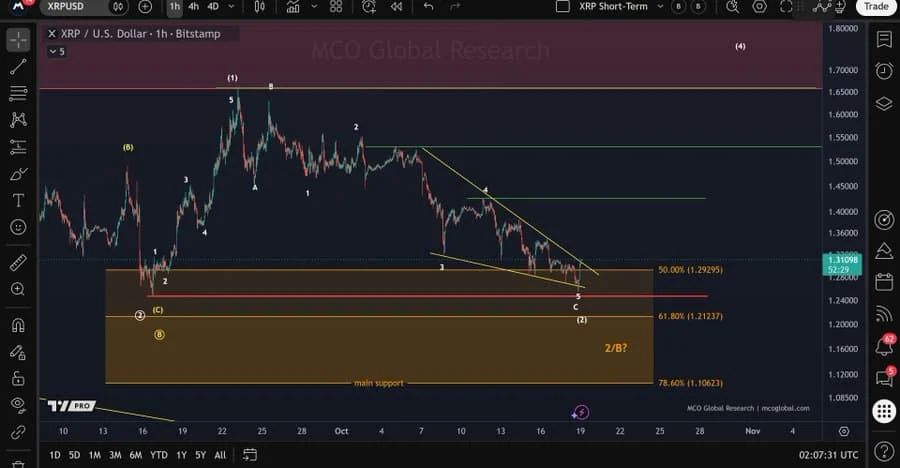This screenshot has width=900, height=468.
Task: Switch to the 1h timeframe
Action: pos(174,6)
